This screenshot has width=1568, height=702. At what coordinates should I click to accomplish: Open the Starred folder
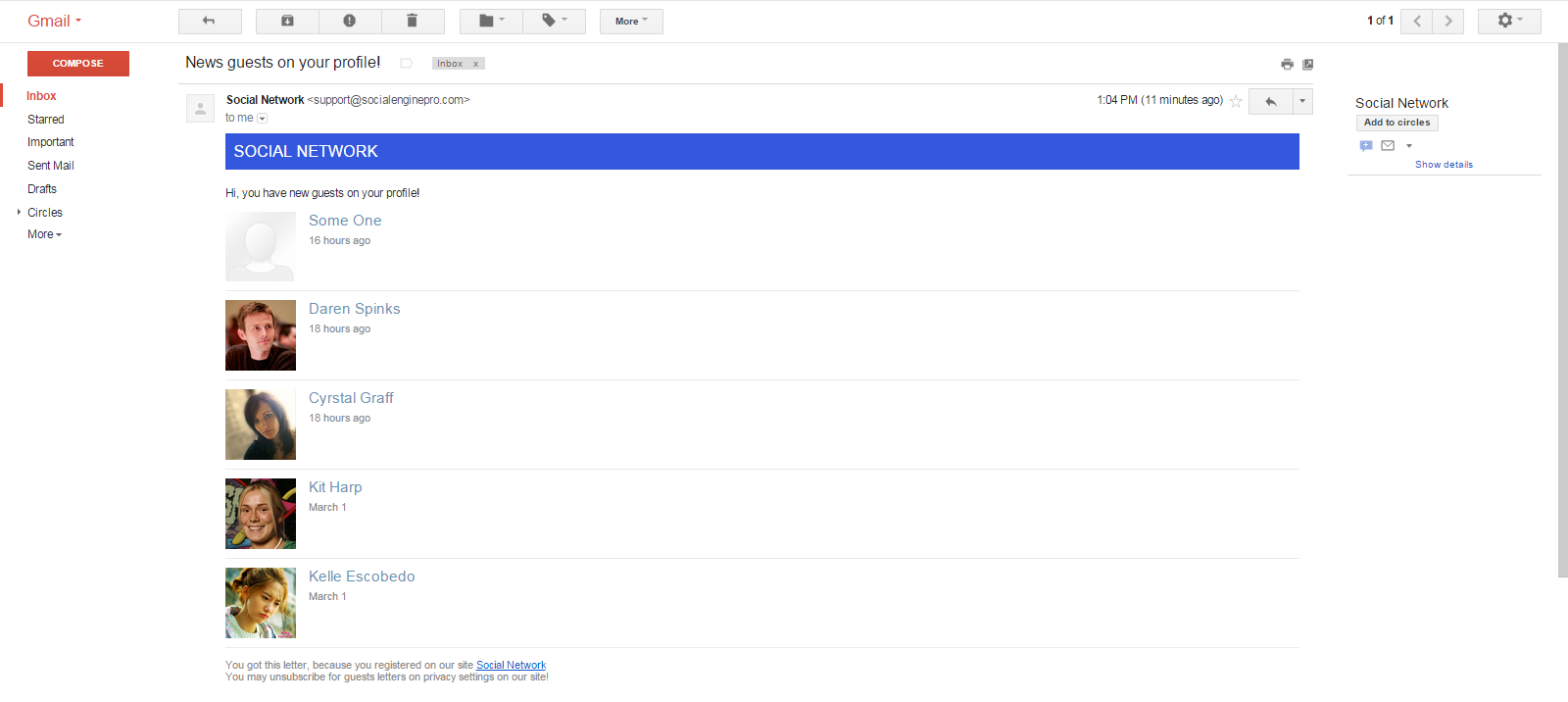coord(46,120)
